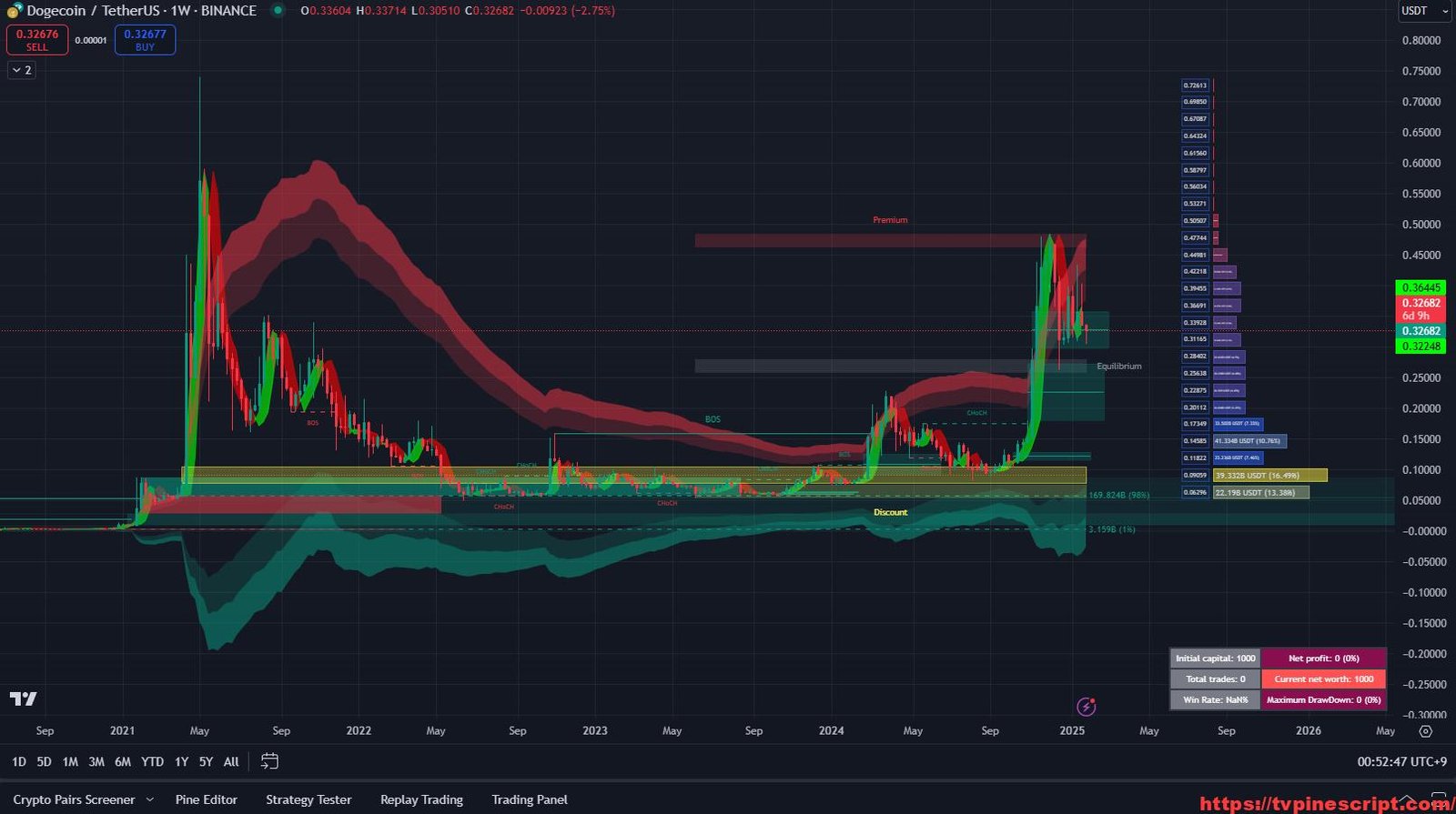
Task: Open the Trading Panel tab
Action: tap(529, 799)
